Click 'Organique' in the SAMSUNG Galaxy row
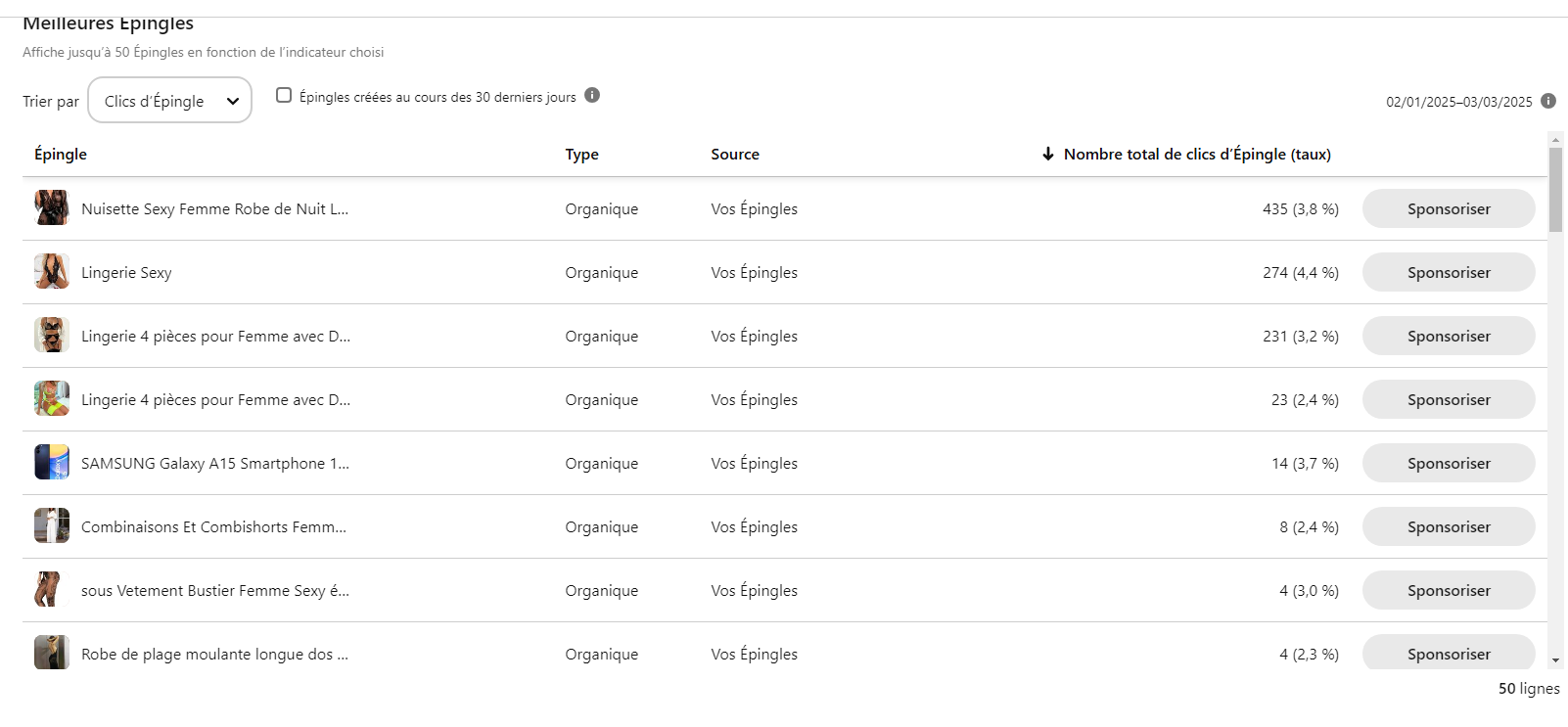This screenshot has height=727, width=1568. tap(601, 463)
